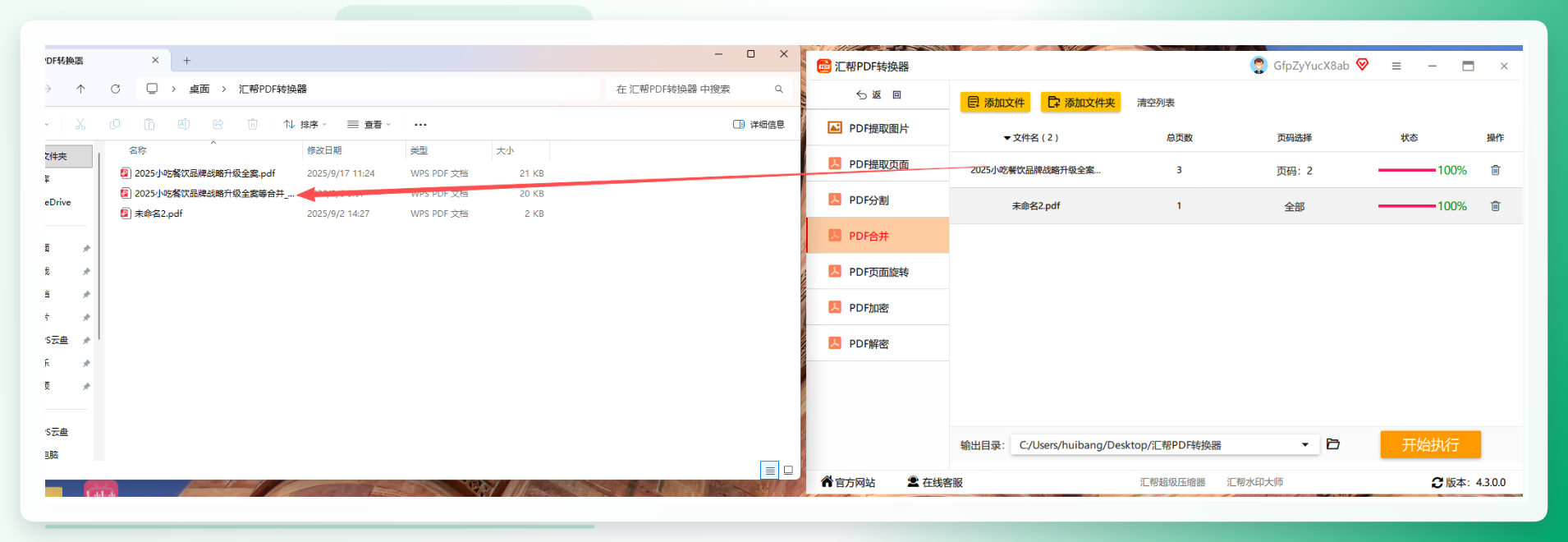Click the orange Start Execute button
This screenshot has width=1568, height=542.
(x=1430, y=444)
